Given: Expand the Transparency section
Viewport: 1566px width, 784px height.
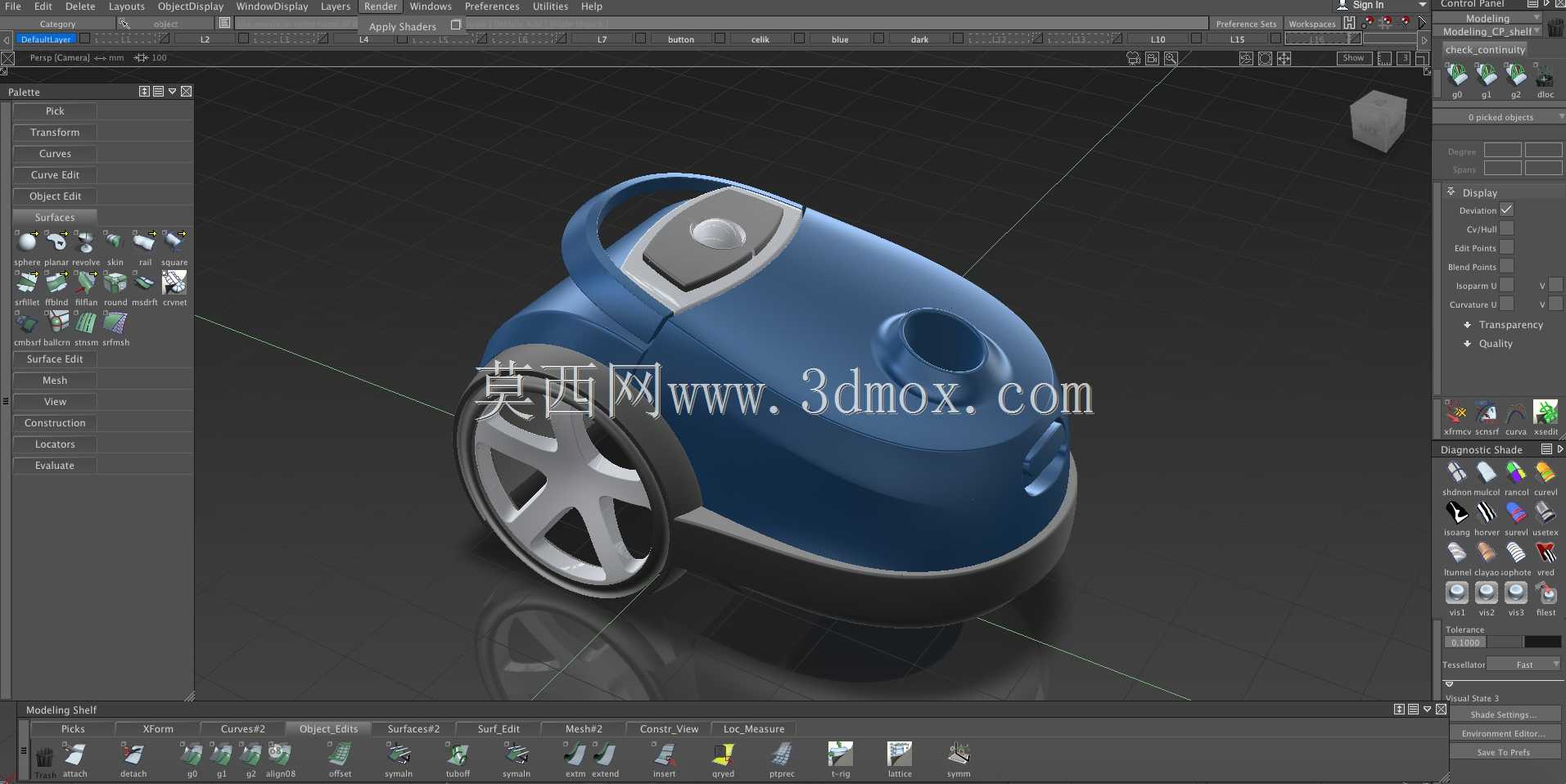Looking at the screenshot, I should click(1468, 325).
